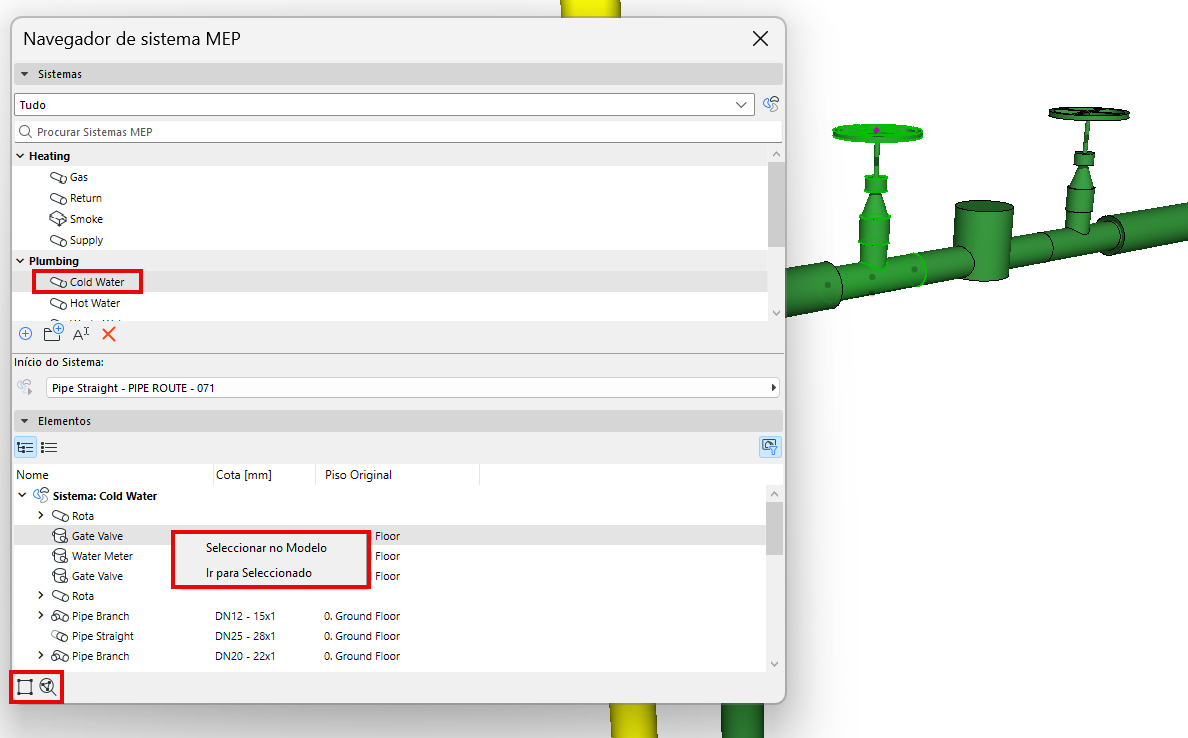Collapse the Heating group

(20, 156)
